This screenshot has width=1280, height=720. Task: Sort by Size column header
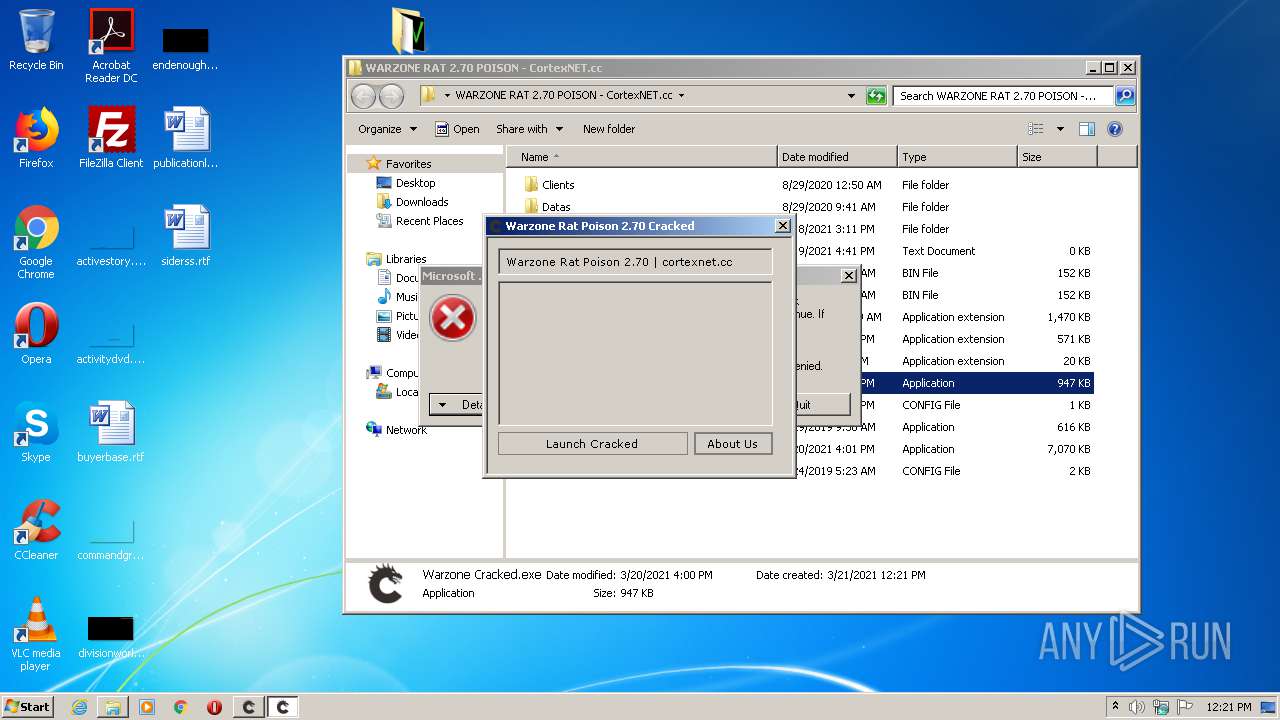click(x=1057, y=157)
